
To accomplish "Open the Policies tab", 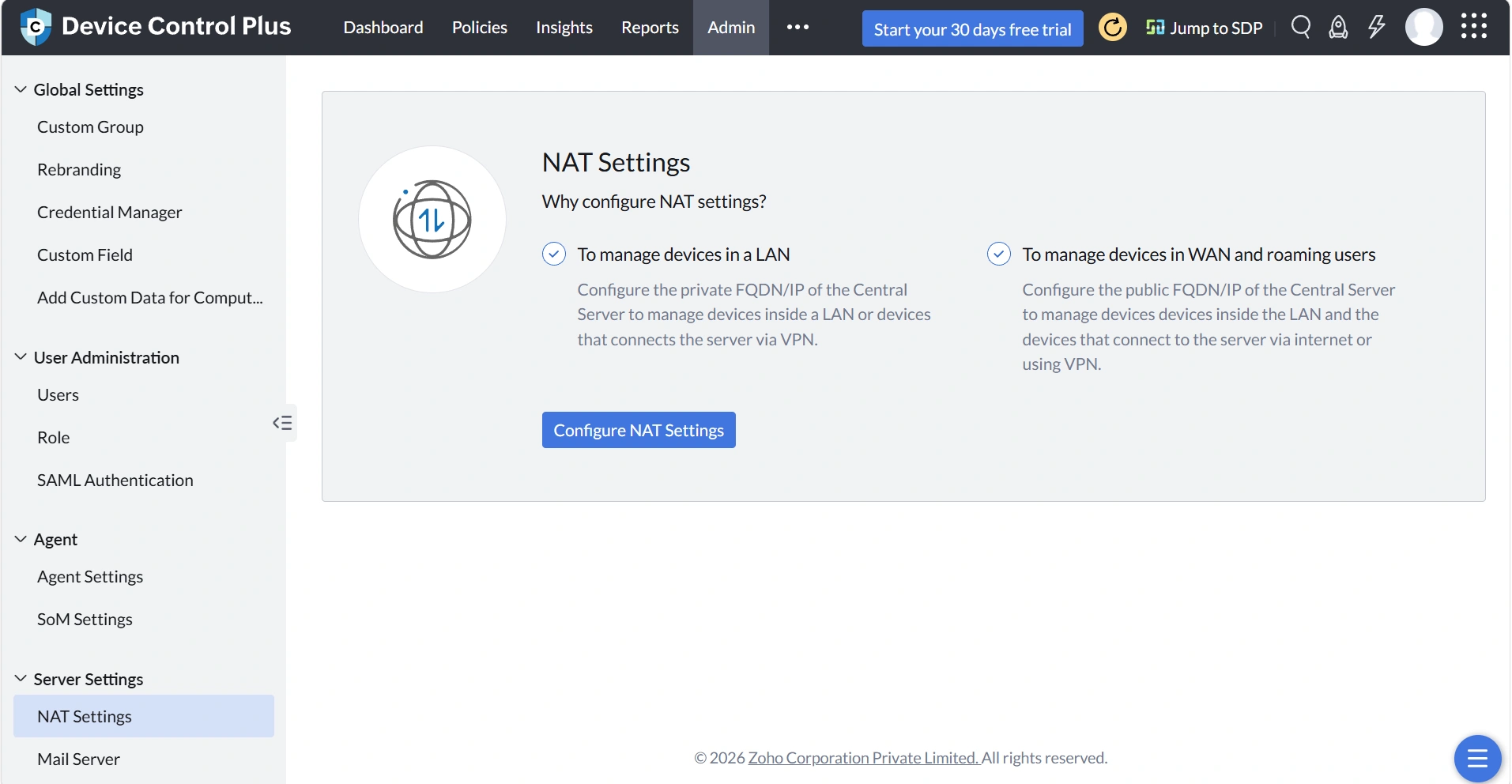I will [x=480, y=28].
